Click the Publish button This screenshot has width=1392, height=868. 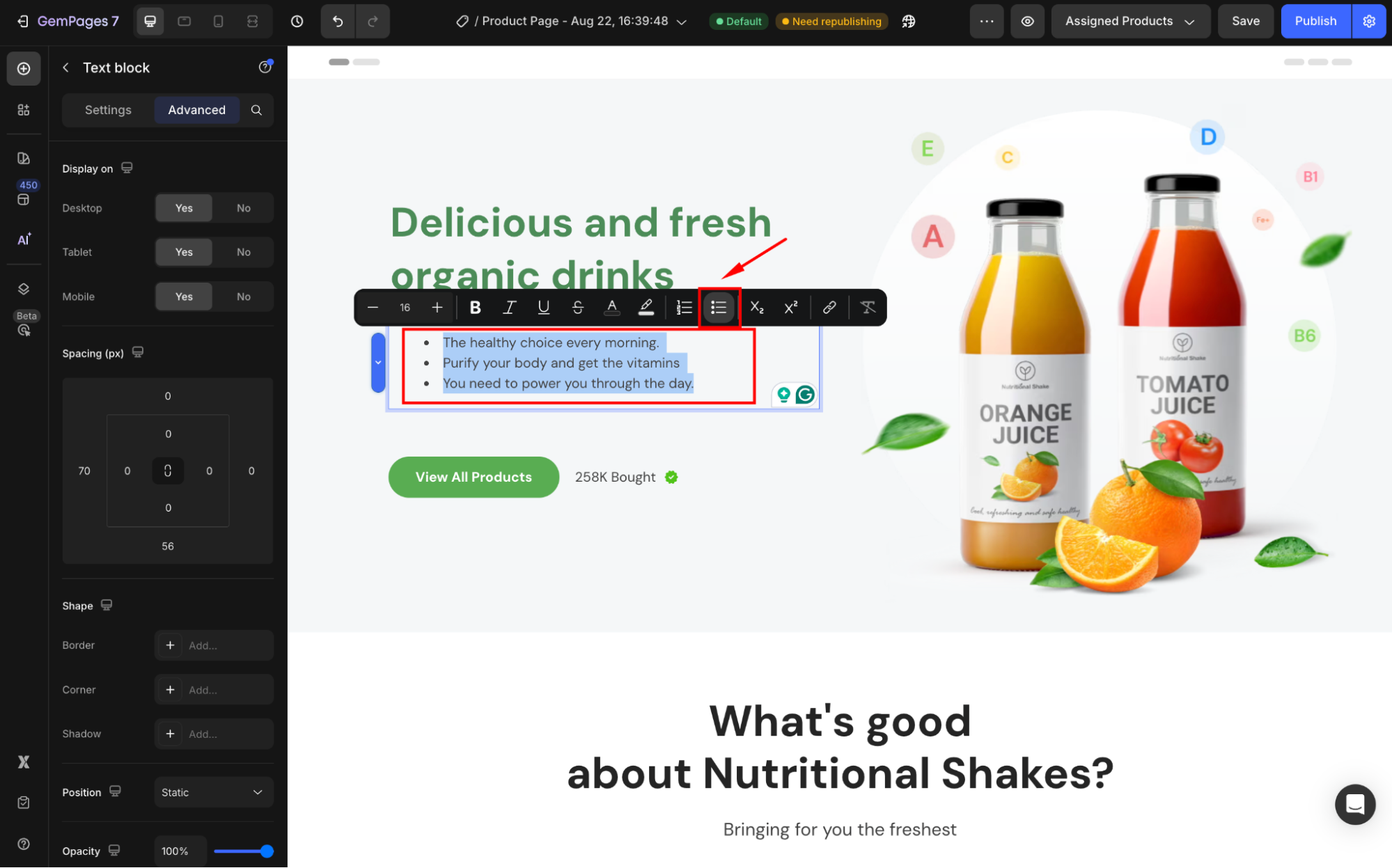point(1315,22)
